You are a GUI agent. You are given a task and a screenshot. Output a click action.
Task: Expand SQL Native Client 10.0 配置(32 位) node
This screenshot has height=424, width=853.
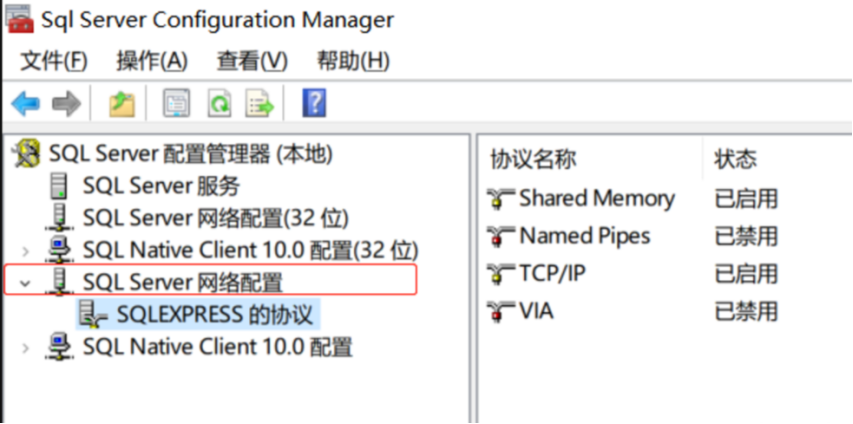[x=27, y=249]
